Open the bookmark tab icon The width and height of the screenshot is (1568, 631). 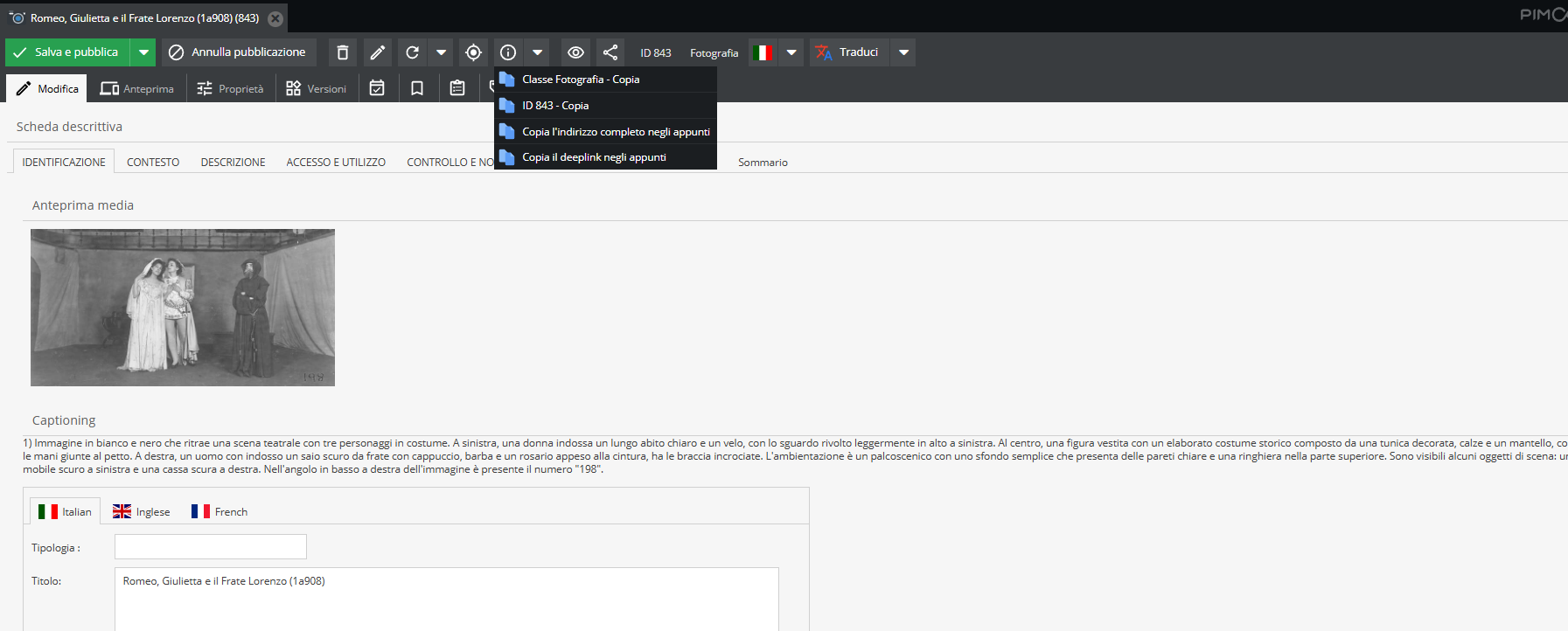pyautogui.click(x=417, y=88)
